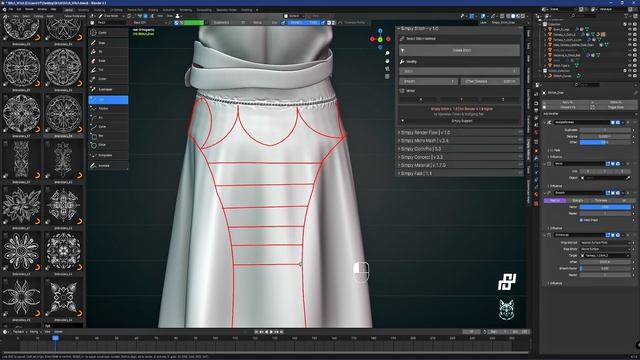Click the Toggle Stack button
The width and height of the screenshot is (640, 360).
[616, 107]
